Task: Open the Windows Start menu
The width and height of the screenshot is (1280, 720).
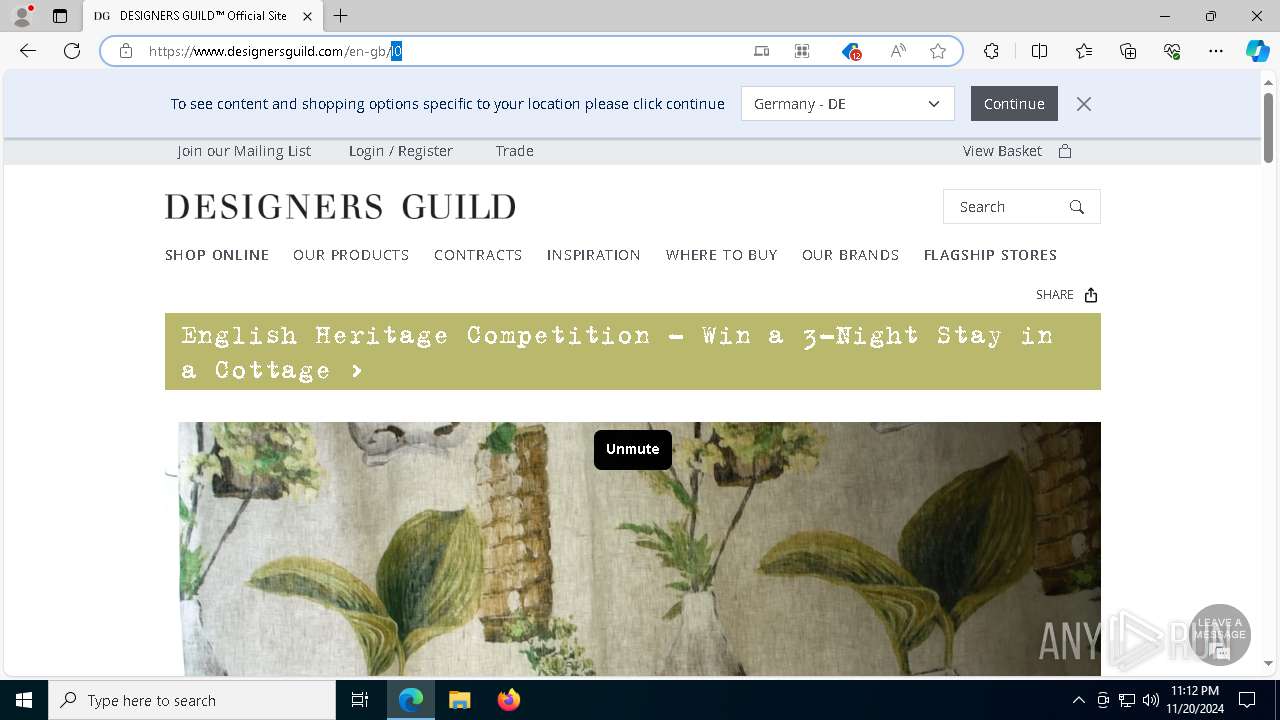Action: (24, 700)
